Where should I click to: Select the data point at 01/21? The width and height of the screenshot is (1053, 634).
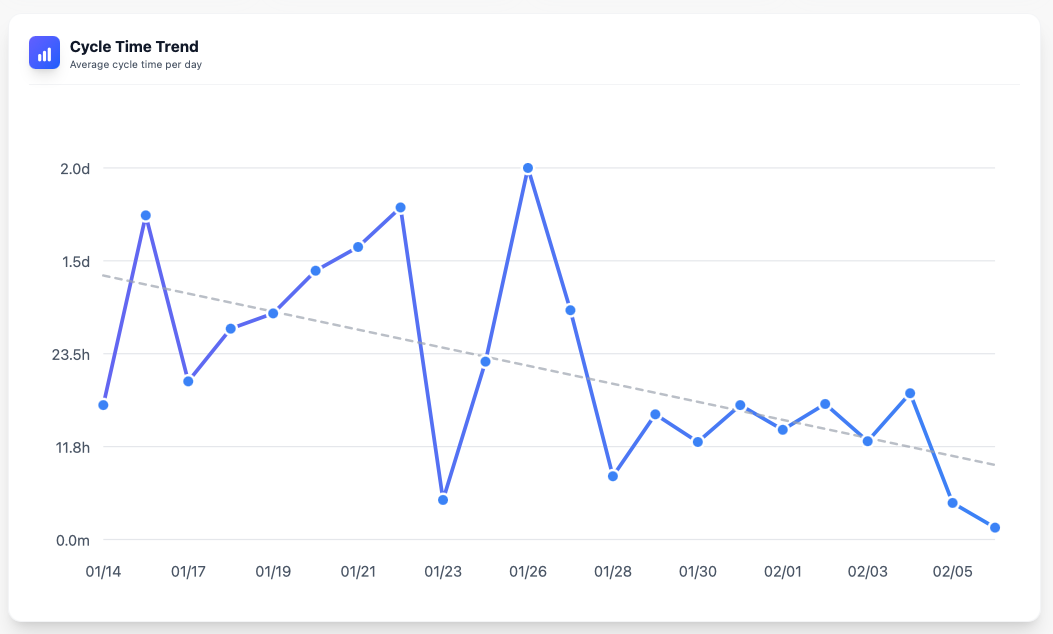[x=358, y=246]
